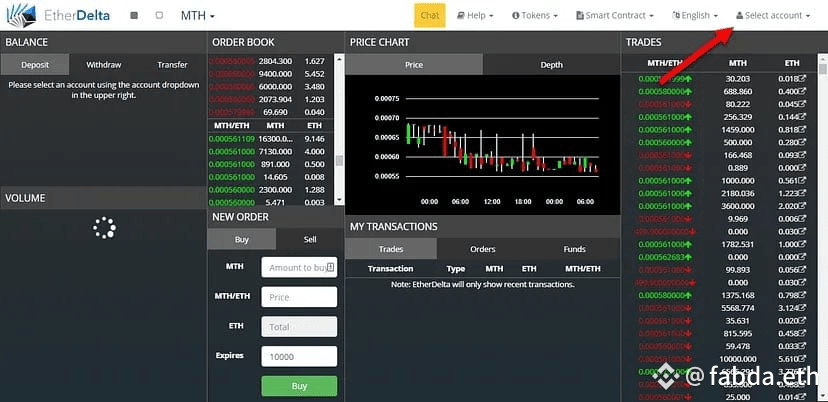Open transaction link for the 3600.000 MTH trade

[803, 206]
